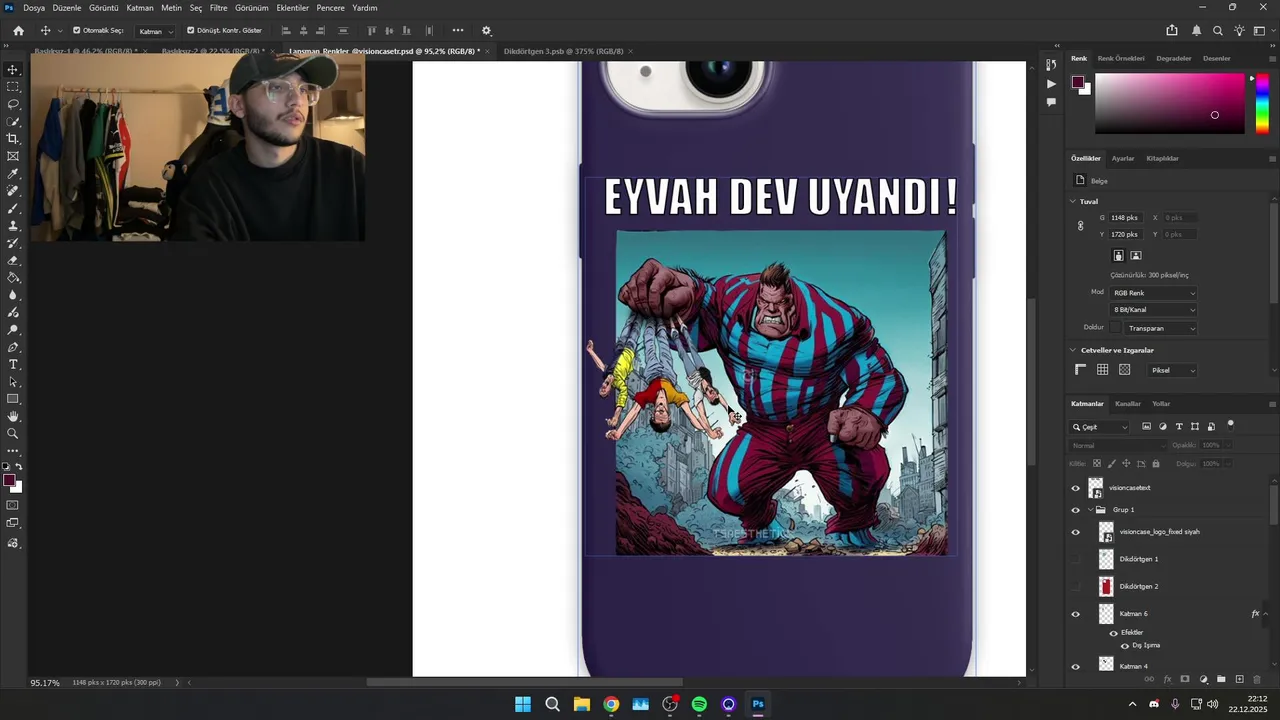Image resolution: width=1280 pixels, height=720 pixels.
Task: Select the Hand tool
Action: (13, 416)
